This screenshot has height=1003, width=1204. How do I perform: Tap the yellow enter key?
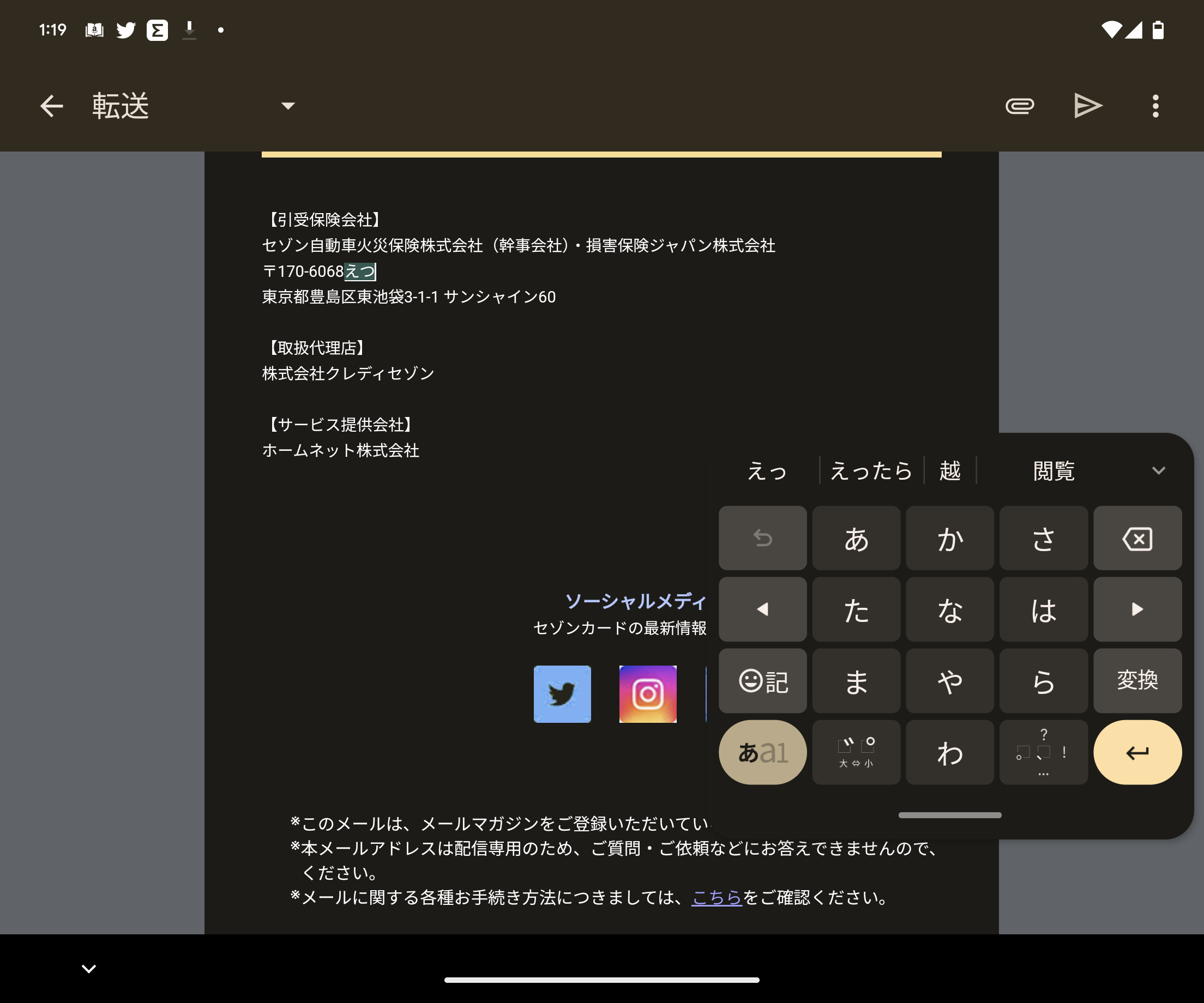click(1137, 753)
